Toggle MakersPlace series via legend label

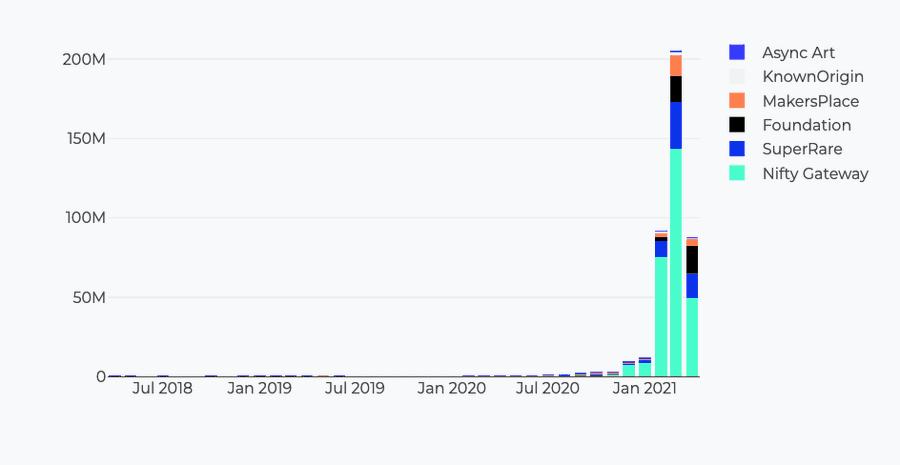pos(810,101)
